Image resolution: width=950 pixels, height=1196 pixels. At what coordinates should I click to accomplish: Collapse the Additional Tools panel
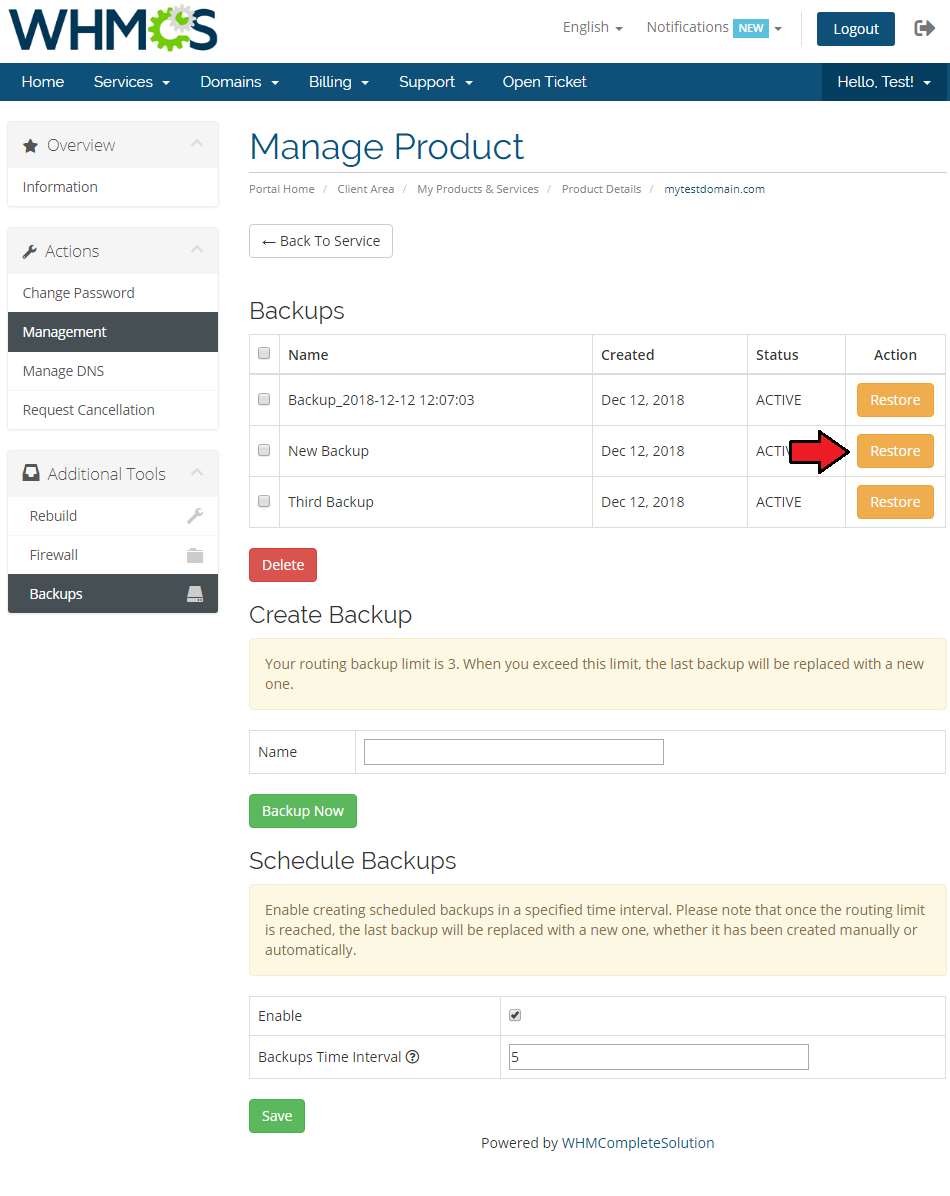pyautogui.click(x=197, y=473)
